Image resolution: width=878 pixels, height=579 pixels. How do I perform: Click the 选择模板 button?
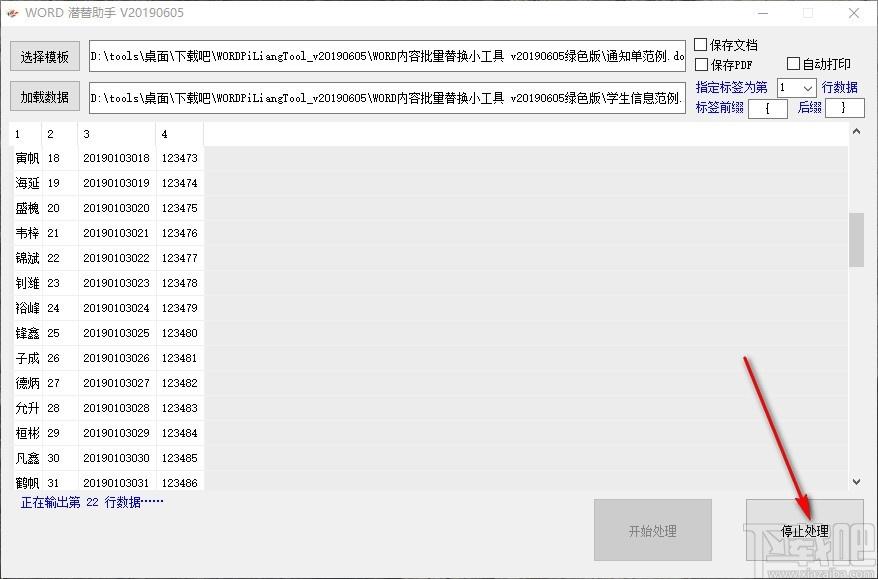click(x=44, y=56)
